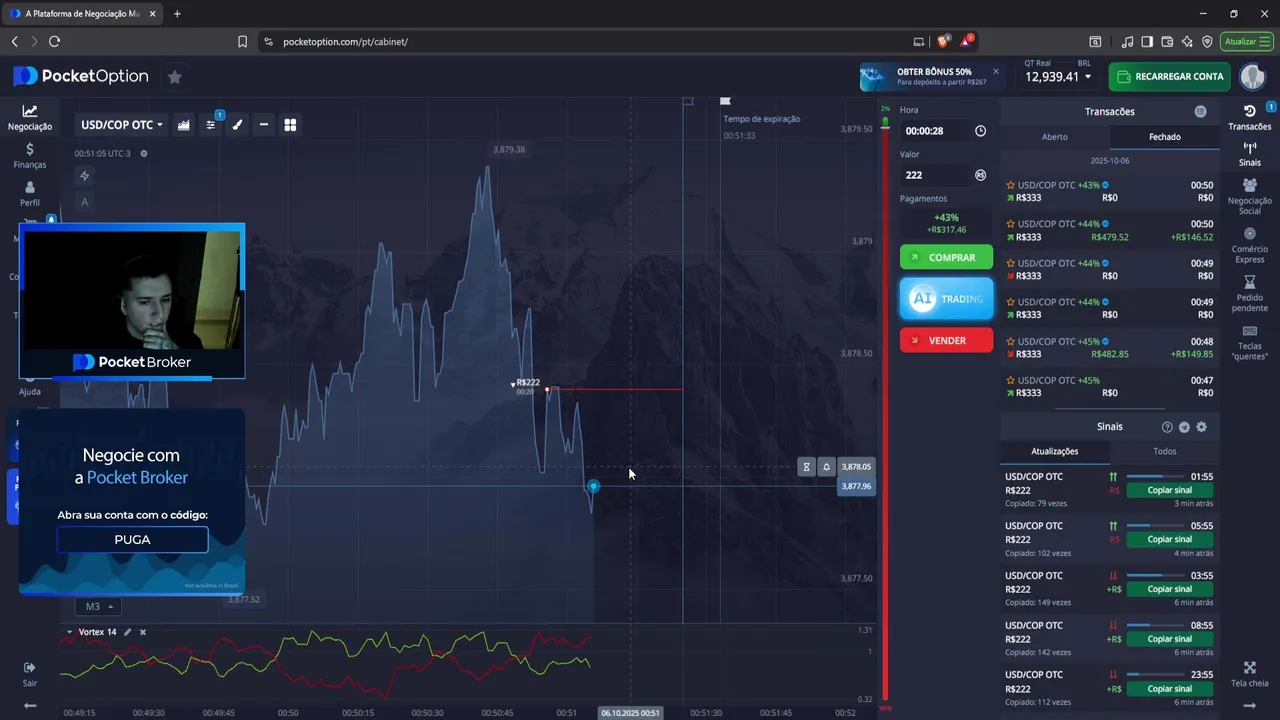Viewport: 1280px width, 720px height.
Task: Open the M3 timeframe dropdown
Action: pyautogui.click(x=98, y=606)
